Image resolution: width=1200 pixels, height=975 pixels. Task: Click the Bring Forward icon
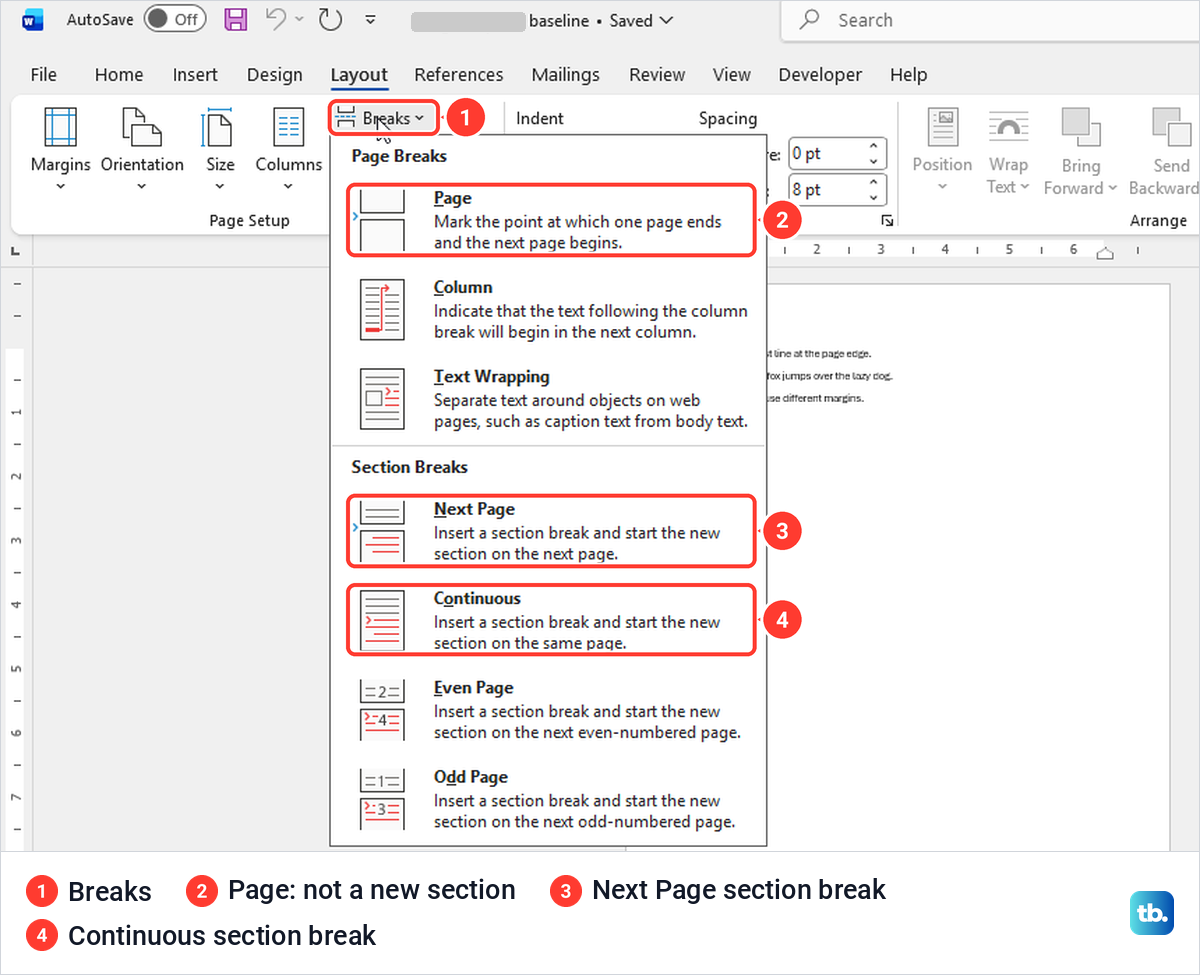1081,128
